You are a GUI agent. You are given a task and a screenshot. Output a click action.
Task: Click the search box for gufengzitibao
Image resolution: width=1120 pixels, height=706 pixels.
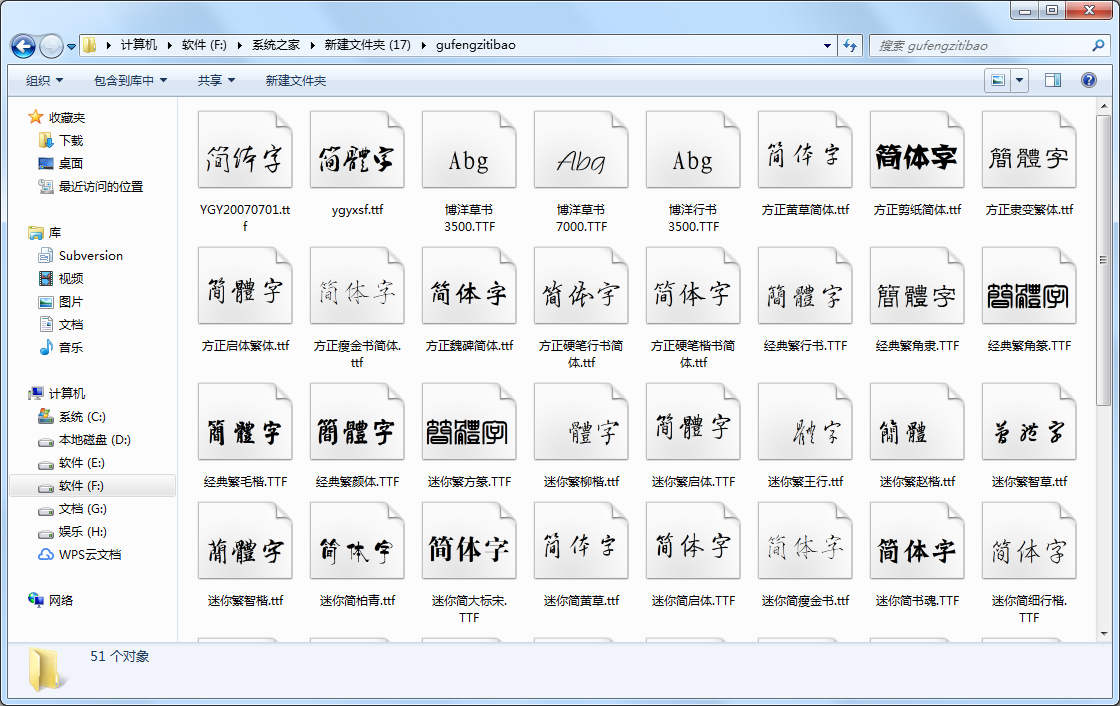tap(980, 46)
